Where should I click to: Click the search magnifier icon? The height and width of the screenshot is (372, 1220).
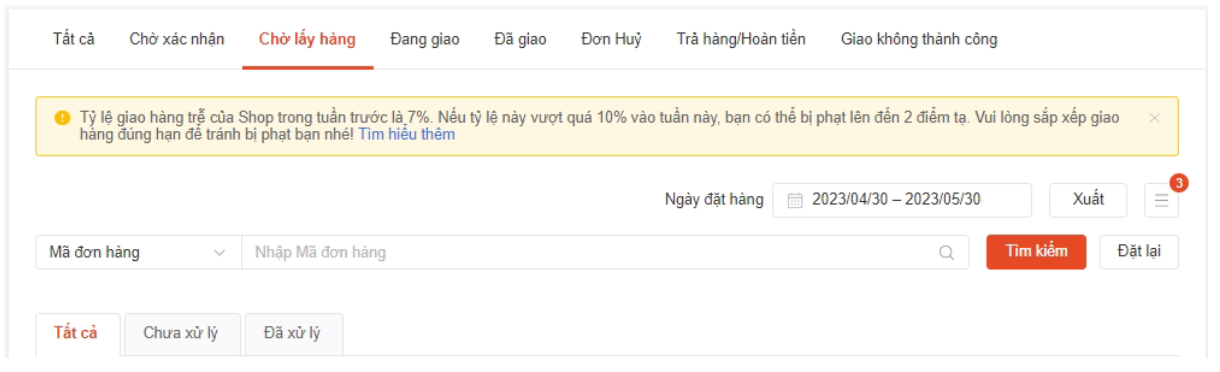946,253
